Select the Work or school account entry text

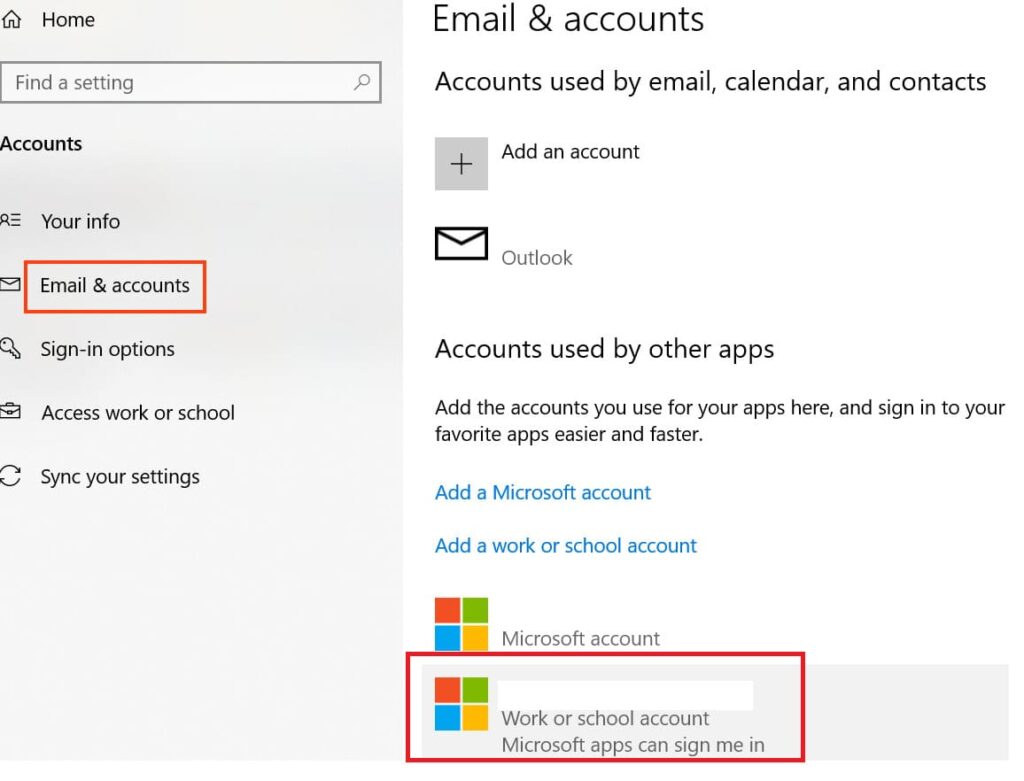coord(605,718)
